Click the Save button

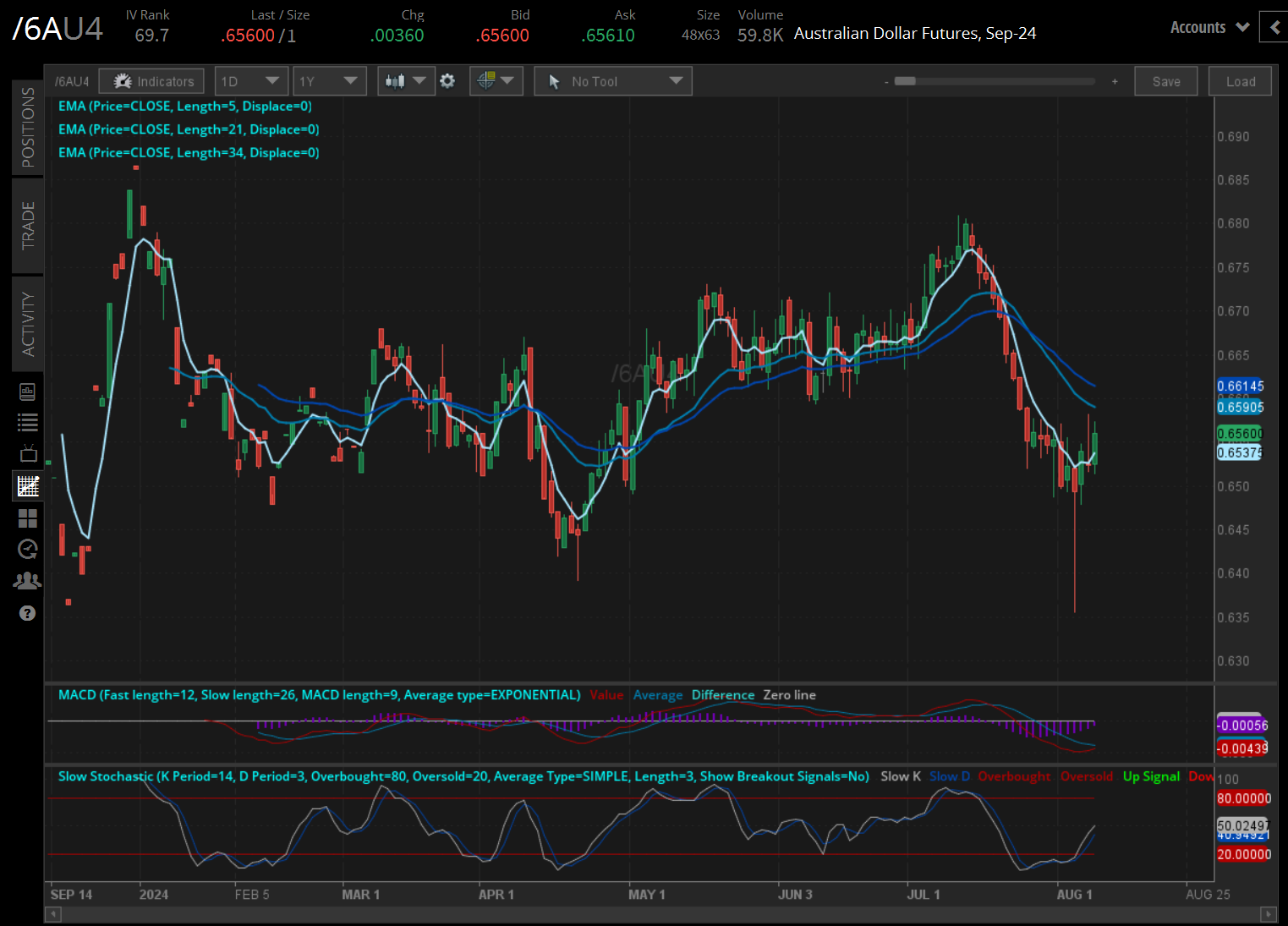point(1165,80)
